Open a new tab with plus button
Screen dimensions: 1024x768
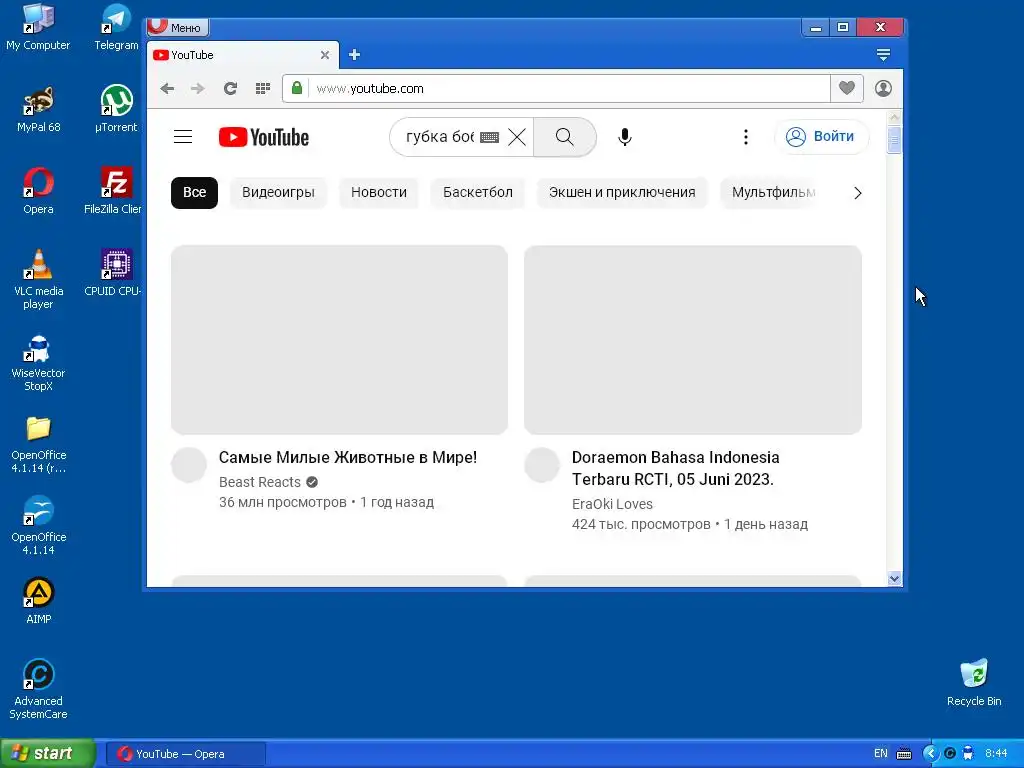tap(355, 55)
